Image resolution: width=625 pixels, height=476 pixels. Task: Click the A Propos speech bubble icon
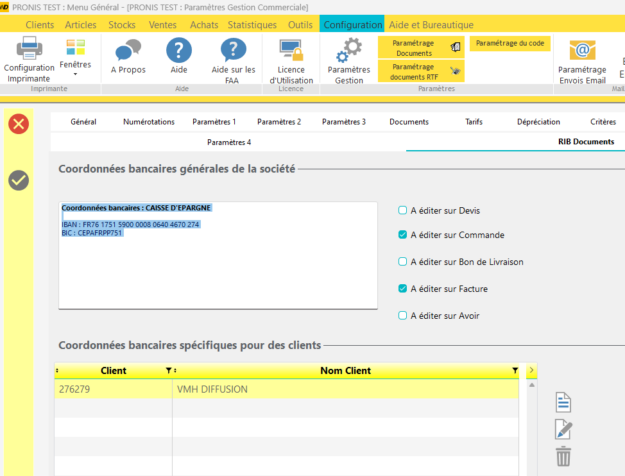(x=128, y=50)
